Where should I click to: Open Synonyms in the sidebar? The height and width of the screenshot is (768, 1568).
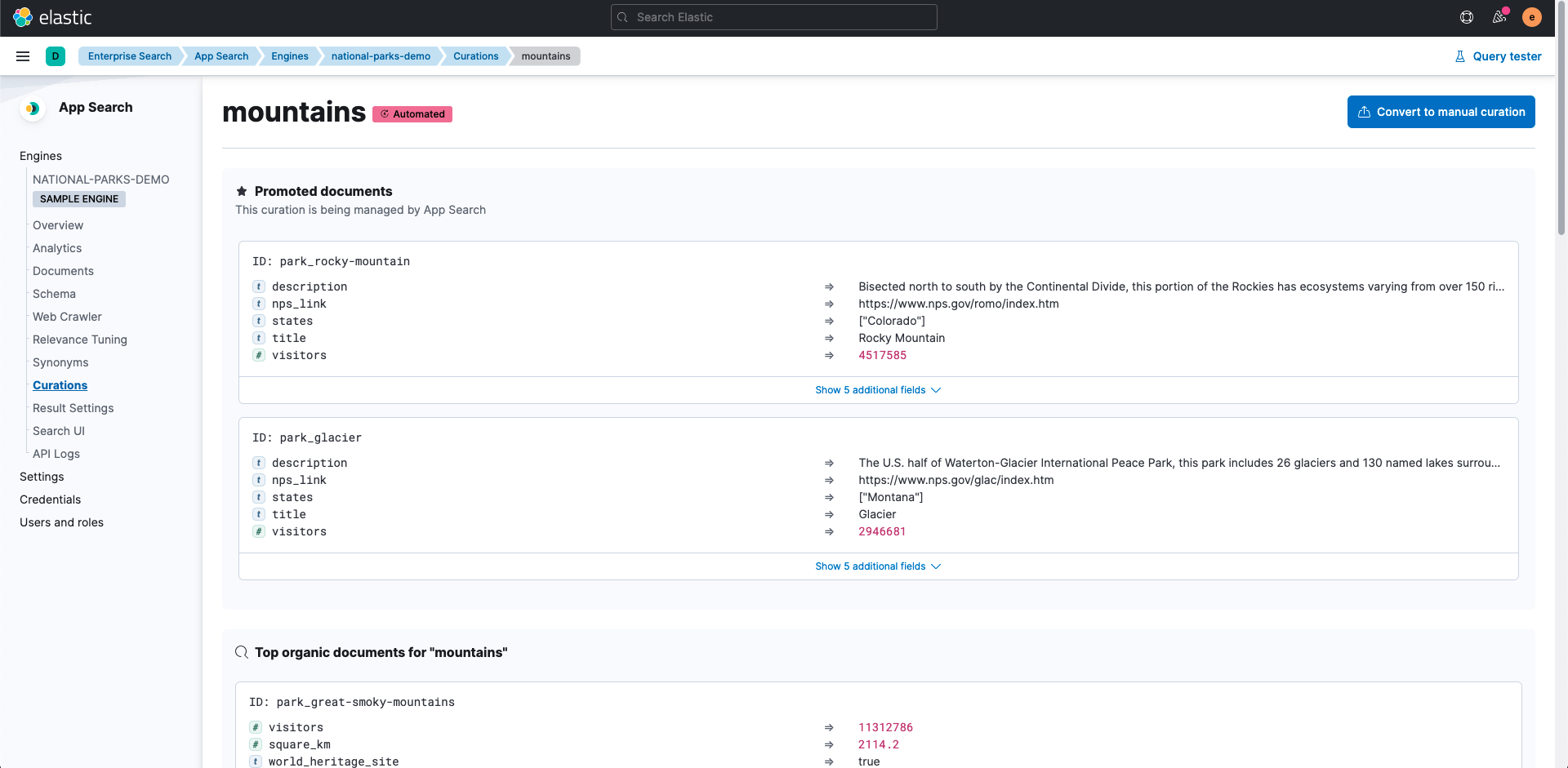pyautogui.click(x=60, y=362)
